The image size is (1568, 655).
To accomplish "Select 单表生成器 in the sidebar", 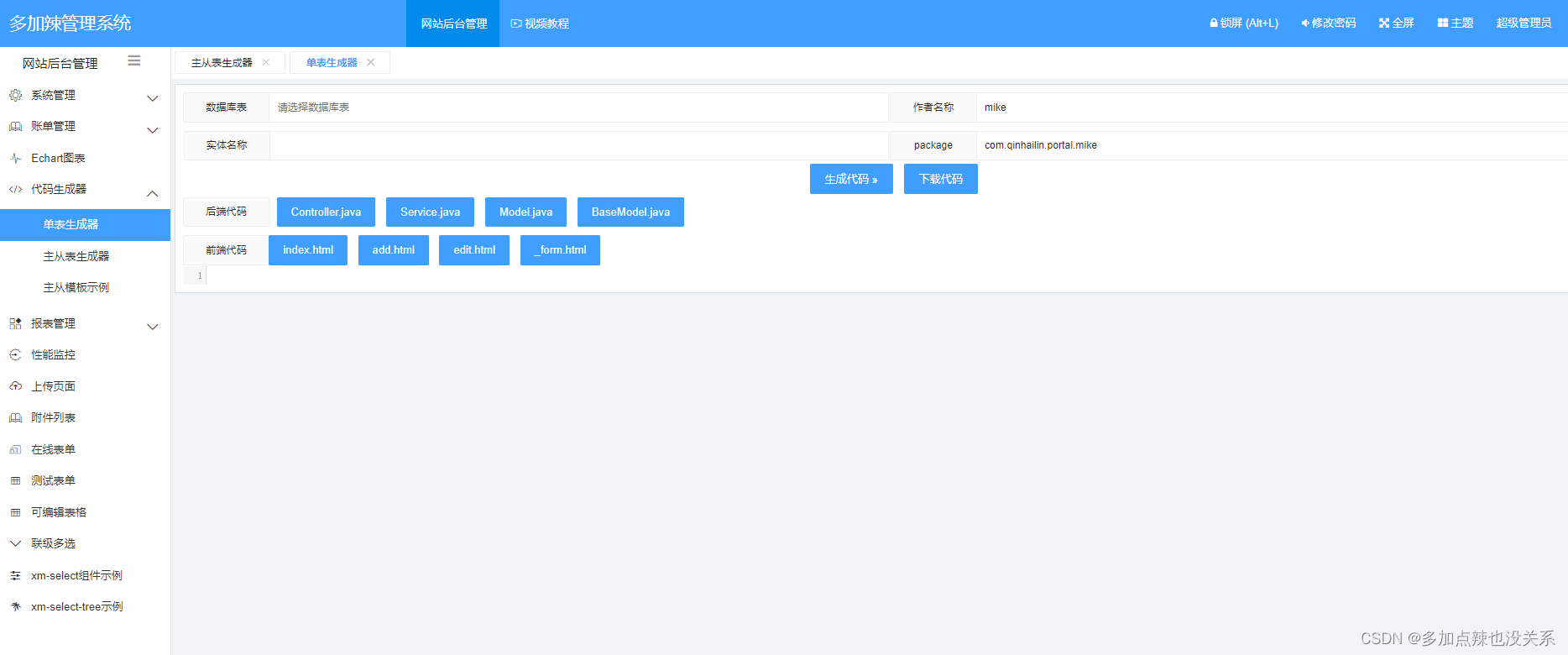I will [85, 224].
